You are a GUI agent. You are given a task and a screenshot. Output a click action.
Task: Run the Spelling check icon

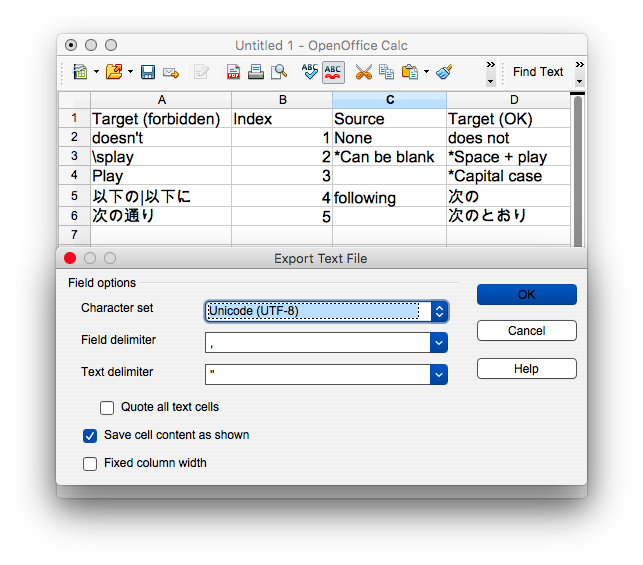[x=310, y=71]
